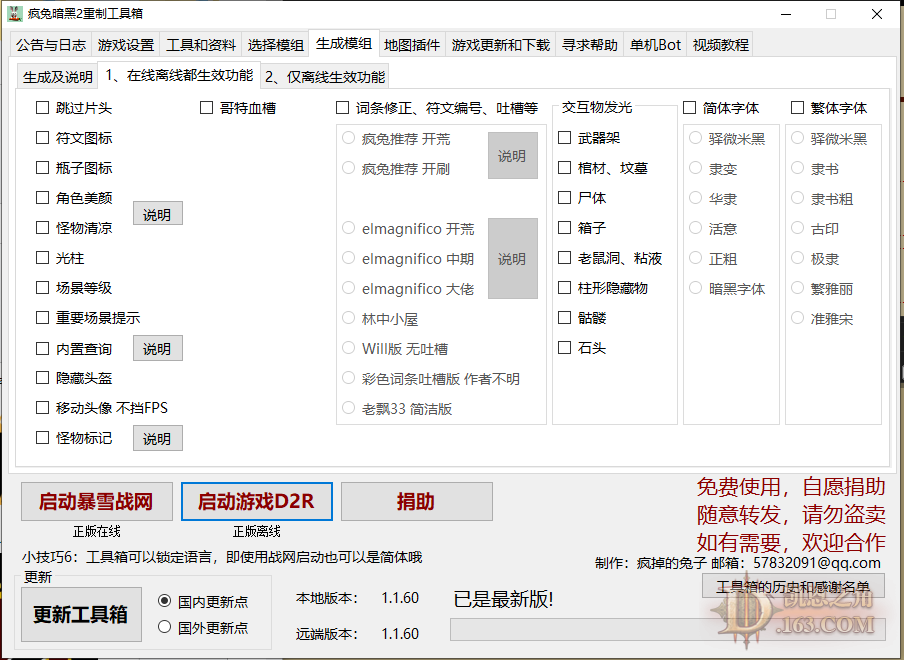Switch to the 生成及说明 sub-tab
This screenshot has height=660, width=904.
pos(58,77)
